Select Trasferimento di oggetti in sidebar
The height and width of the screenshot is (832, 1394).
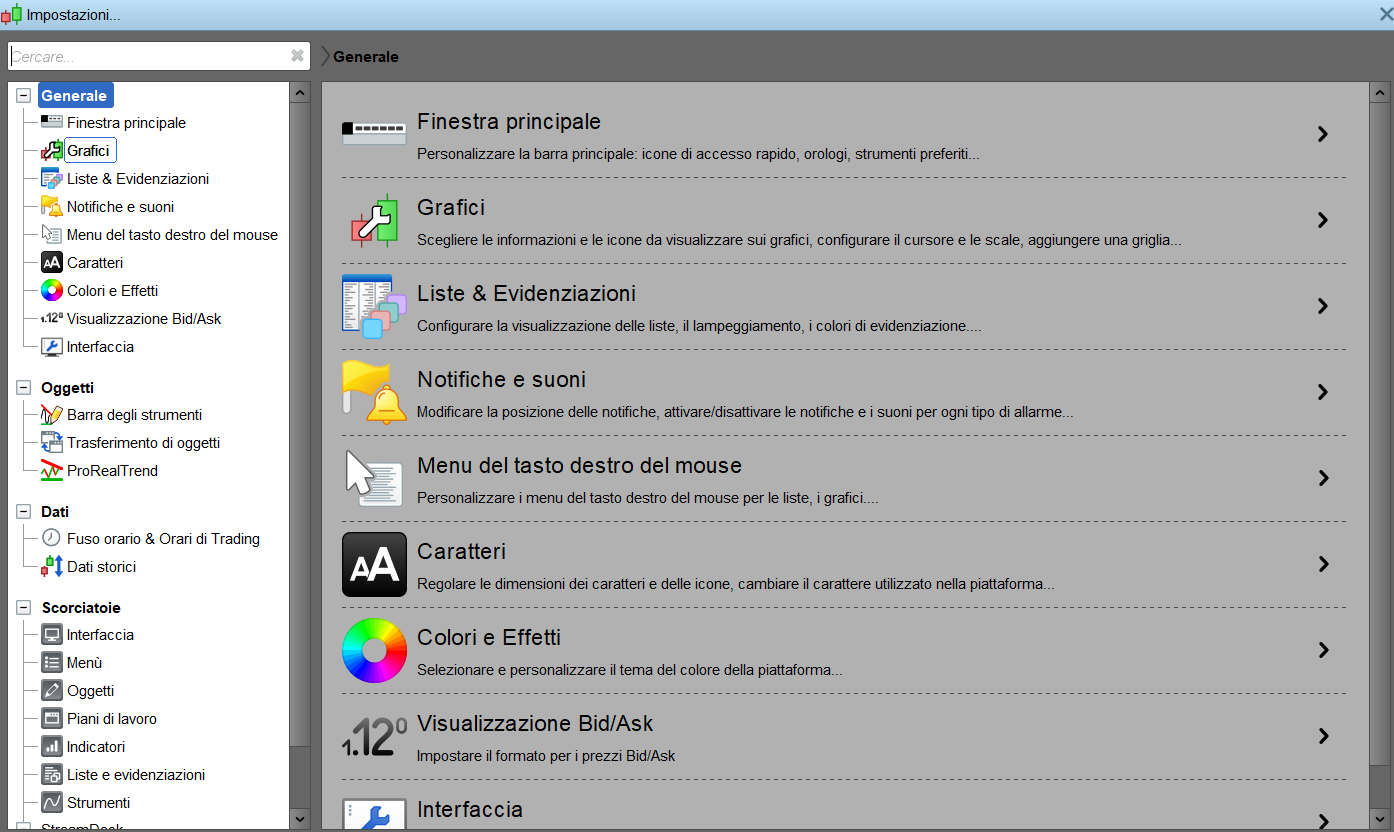143,443
